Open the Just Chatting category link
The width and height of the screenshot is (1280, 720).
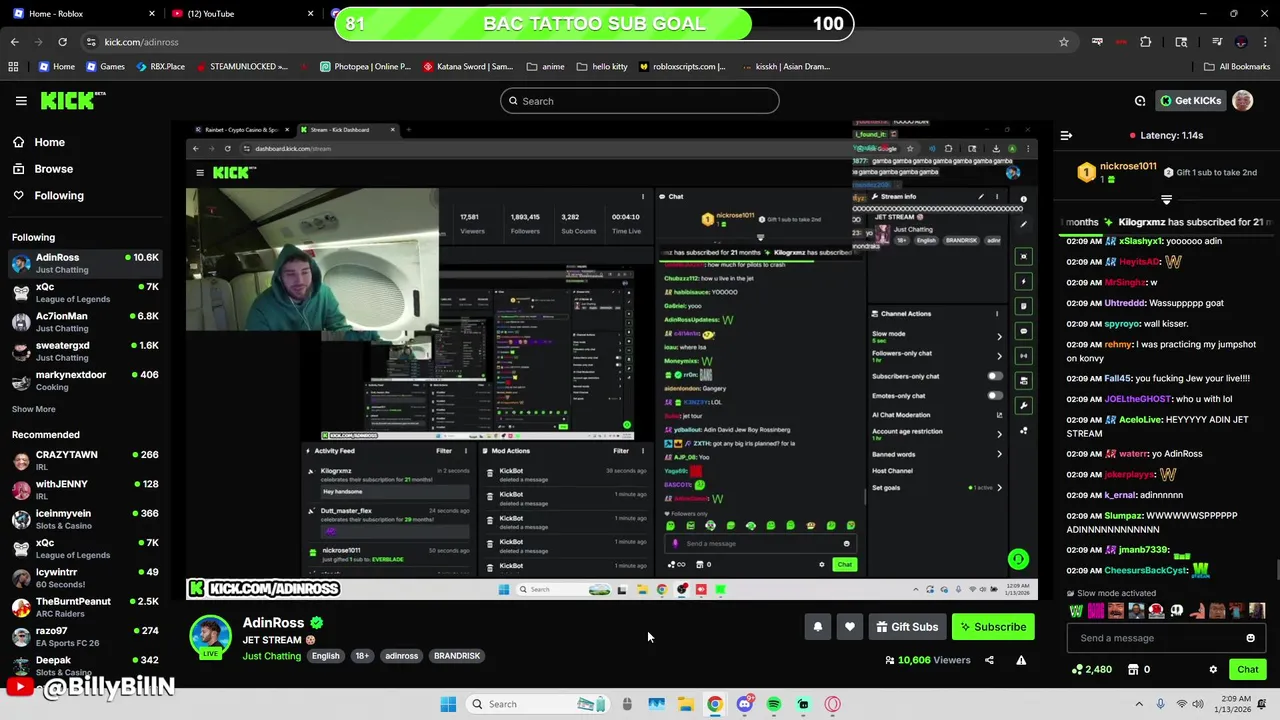(x=271, y=656)
